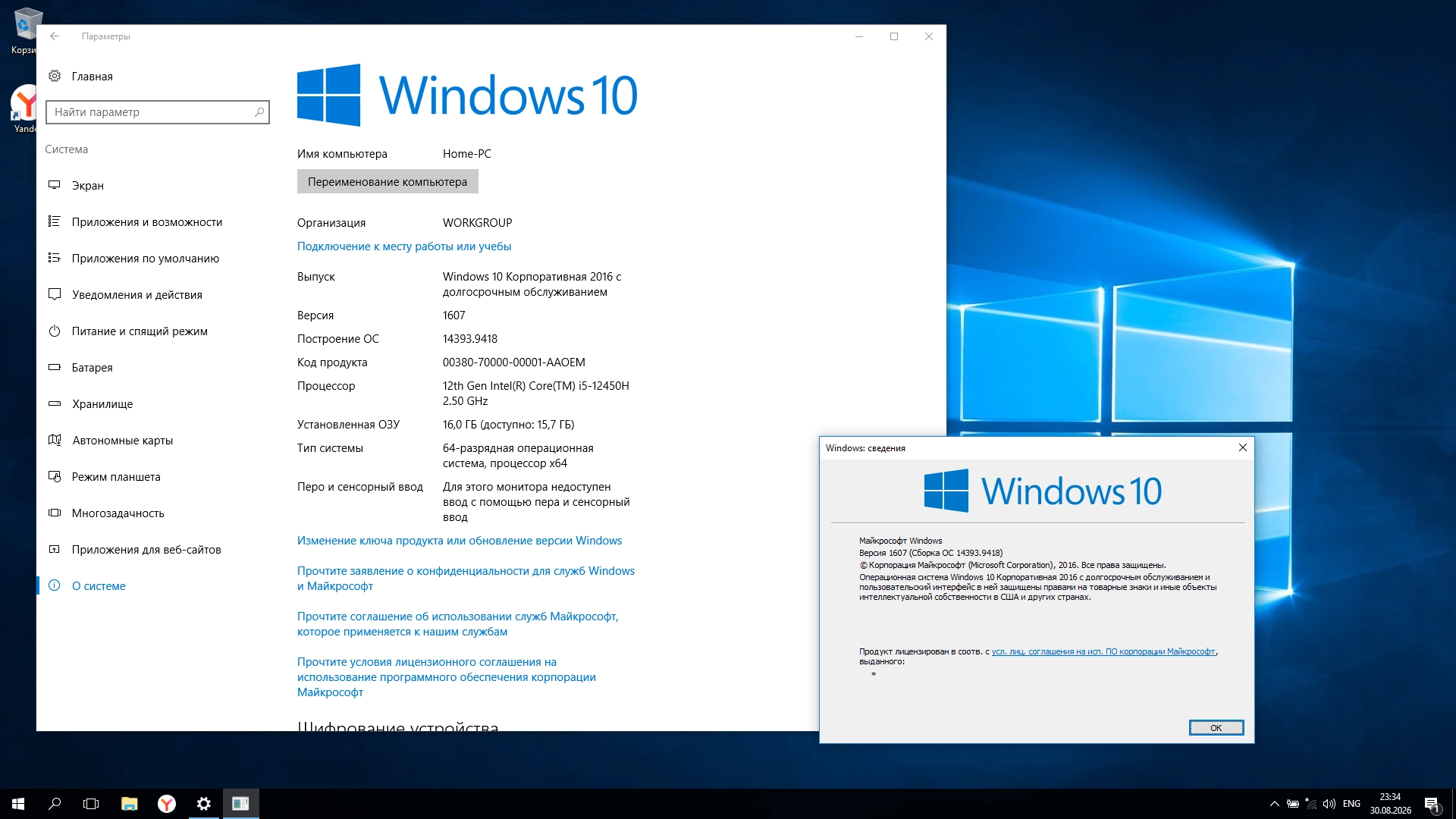1456x819 pixels.
Task: Open Microsoft software license terms link in Settings
Action: (447, 677)
